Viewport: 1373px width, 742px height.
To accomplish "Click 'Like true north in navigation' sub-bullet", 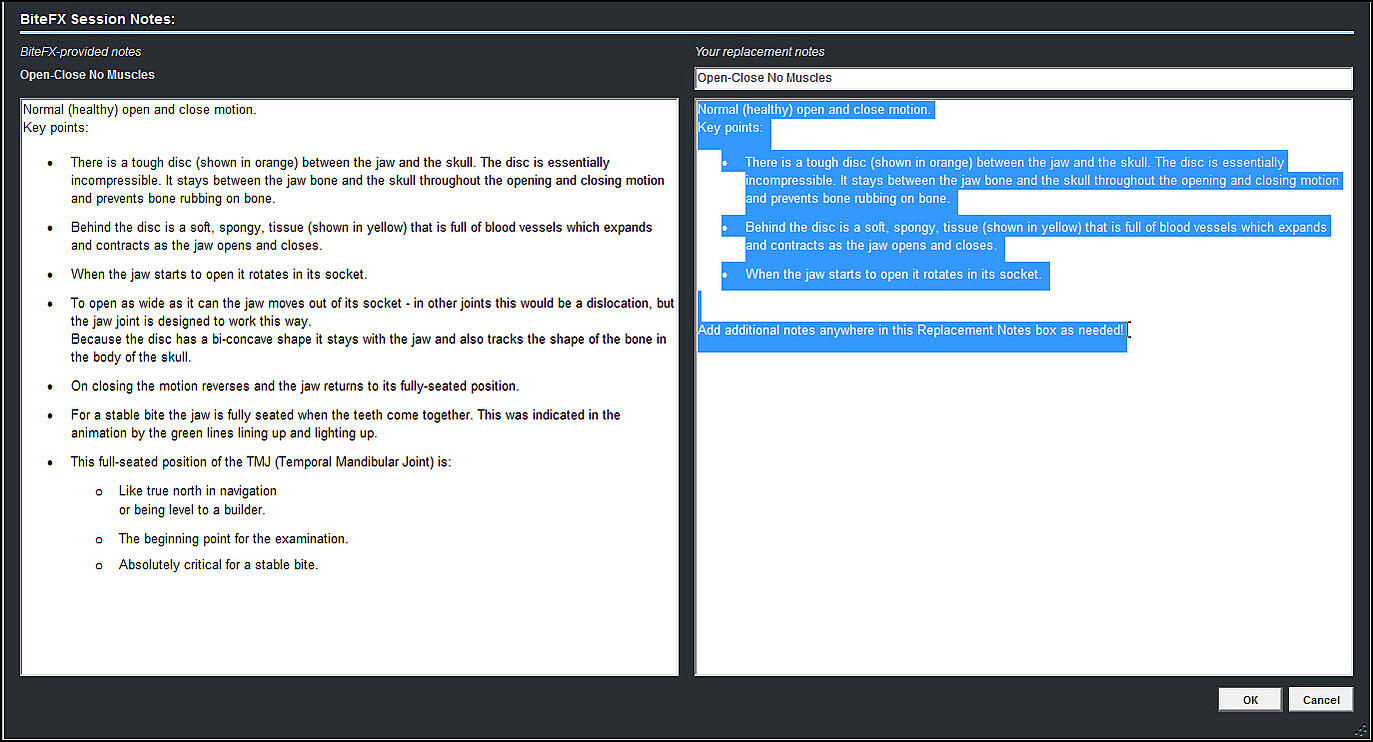I will click(x=197, y=500).
